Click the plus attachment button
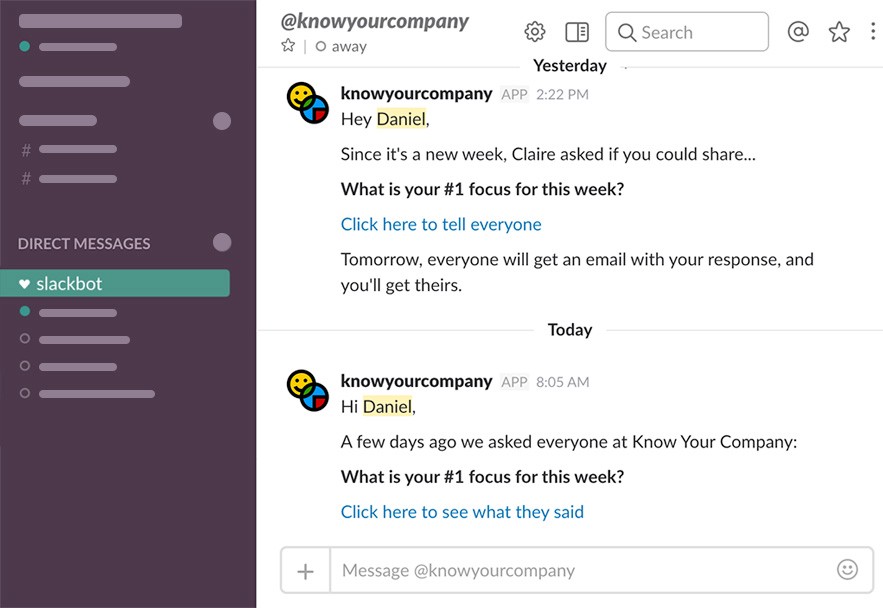 pos(305,571)
